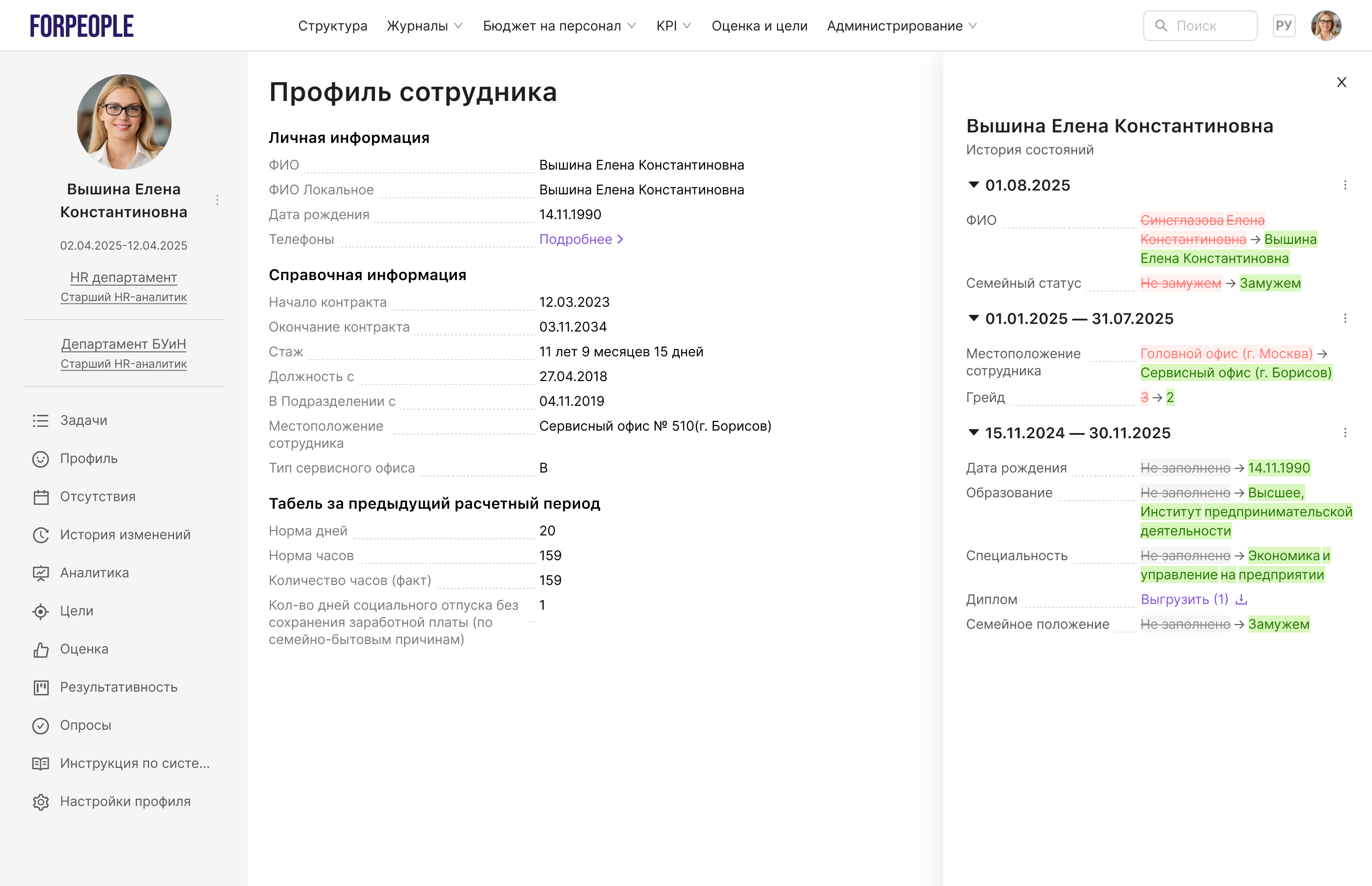This screenshot has height=886, width=1372.
Task: Open the Журналы dropdown menu
Action: pos(418,26)
